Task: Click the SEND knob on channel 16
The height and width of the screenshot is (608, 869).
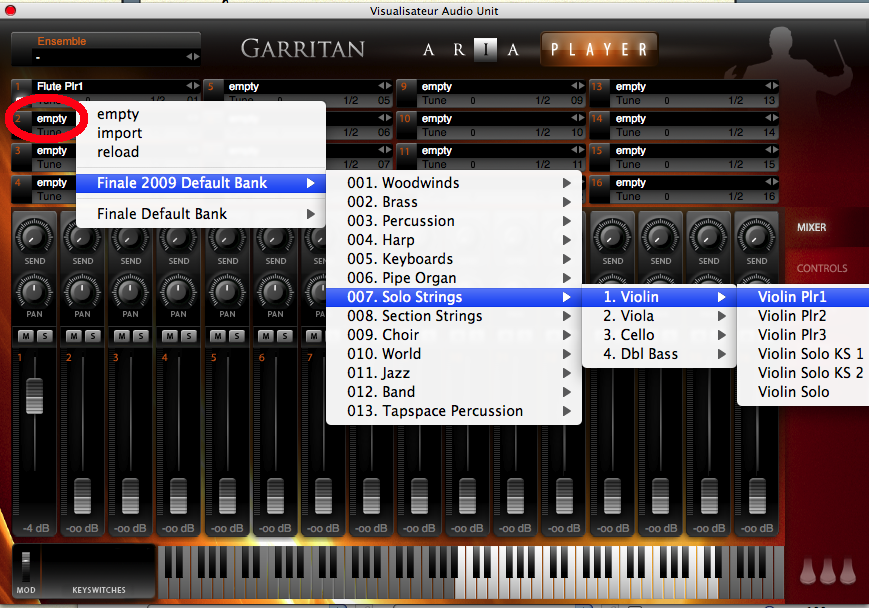Action: (757, 236)
